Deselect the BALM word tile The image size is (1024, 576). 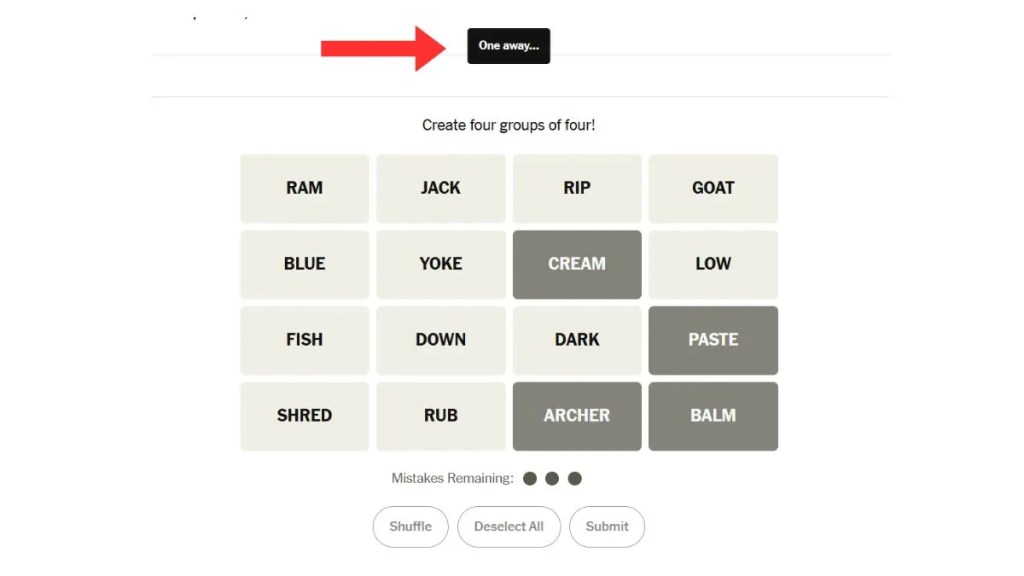tap(713, 416)
